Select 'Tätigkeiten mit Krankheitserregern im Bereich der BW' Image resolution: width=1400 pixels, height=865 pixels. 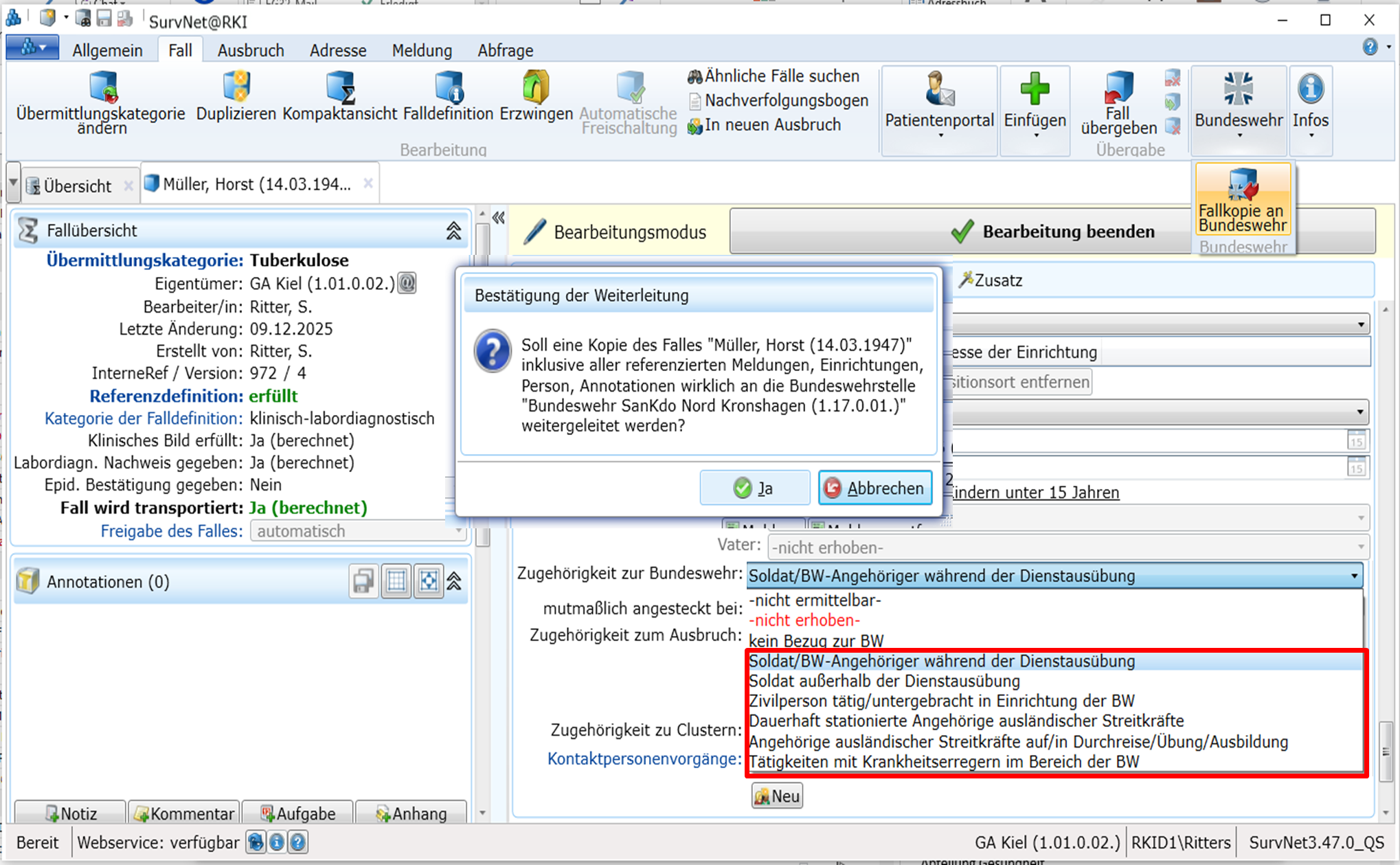point(1054,762)
